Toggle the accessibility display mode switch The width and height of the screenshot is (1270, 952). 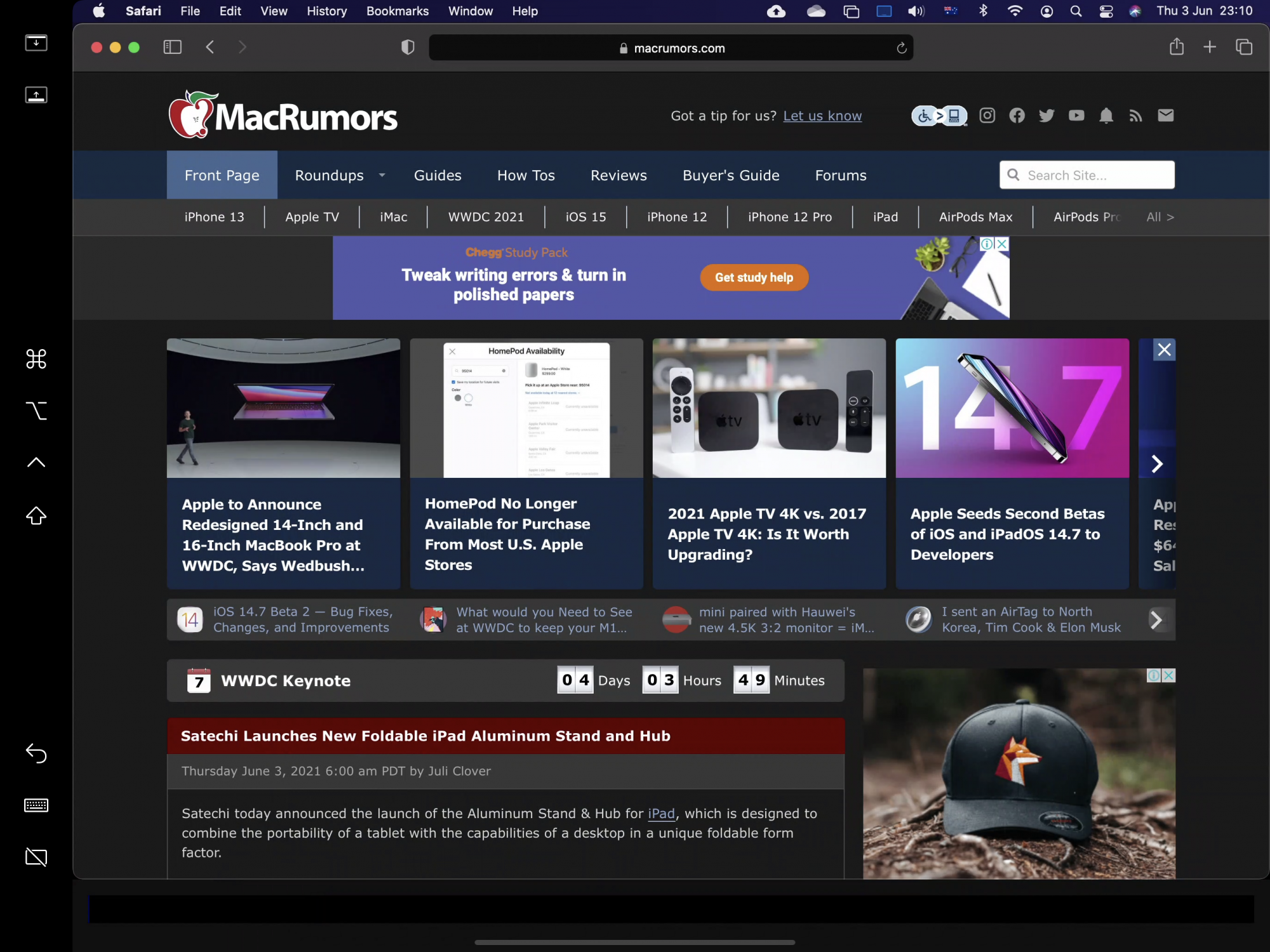coord(939,116)
